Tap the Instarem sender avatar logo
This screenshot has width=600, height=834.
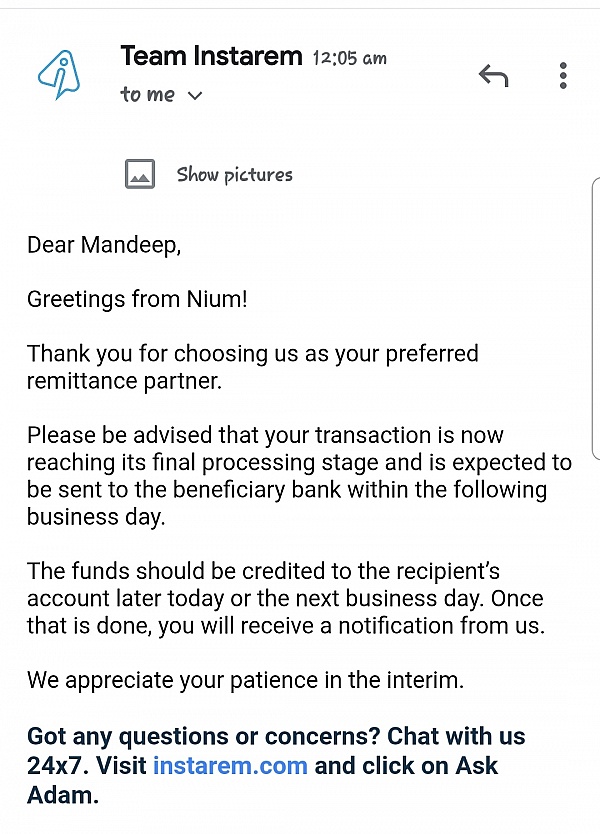pos(59,75)
